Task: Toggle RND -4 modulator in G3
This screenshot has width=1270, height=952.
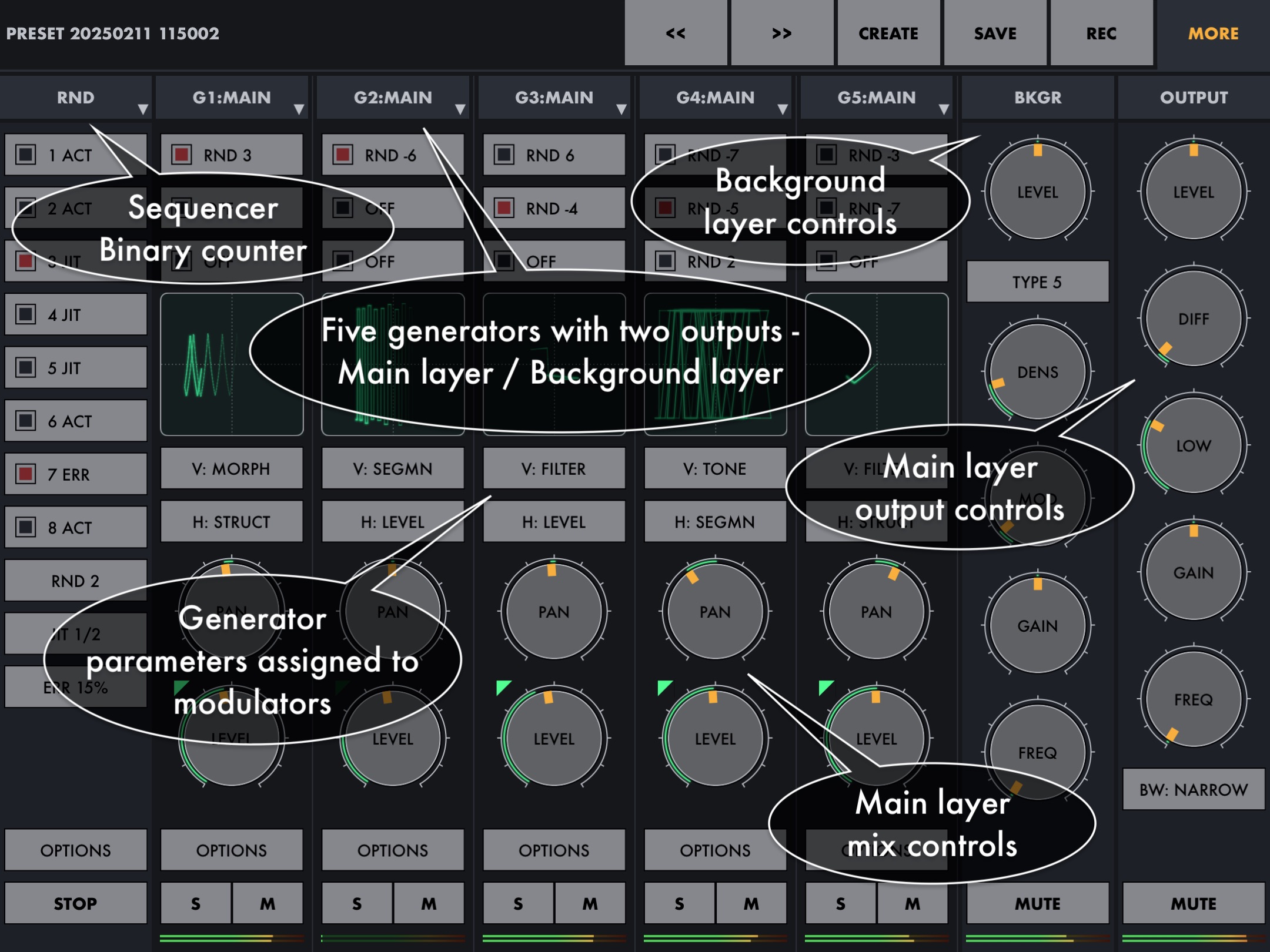Action: click(x=554, y=208)
